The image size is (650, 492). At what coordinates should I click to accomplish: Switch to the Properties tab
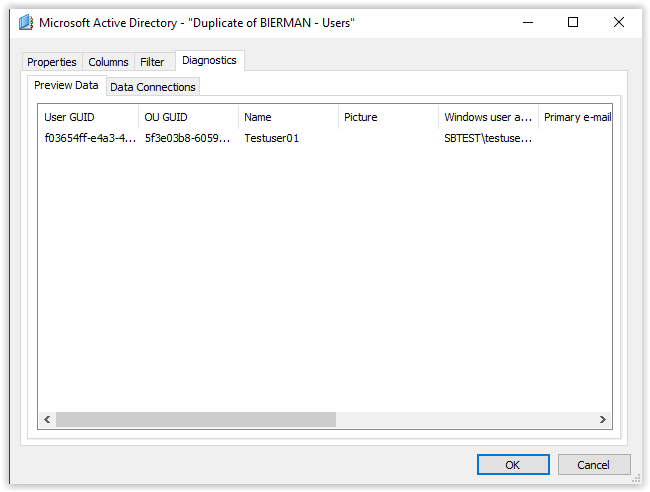[52, 62]
